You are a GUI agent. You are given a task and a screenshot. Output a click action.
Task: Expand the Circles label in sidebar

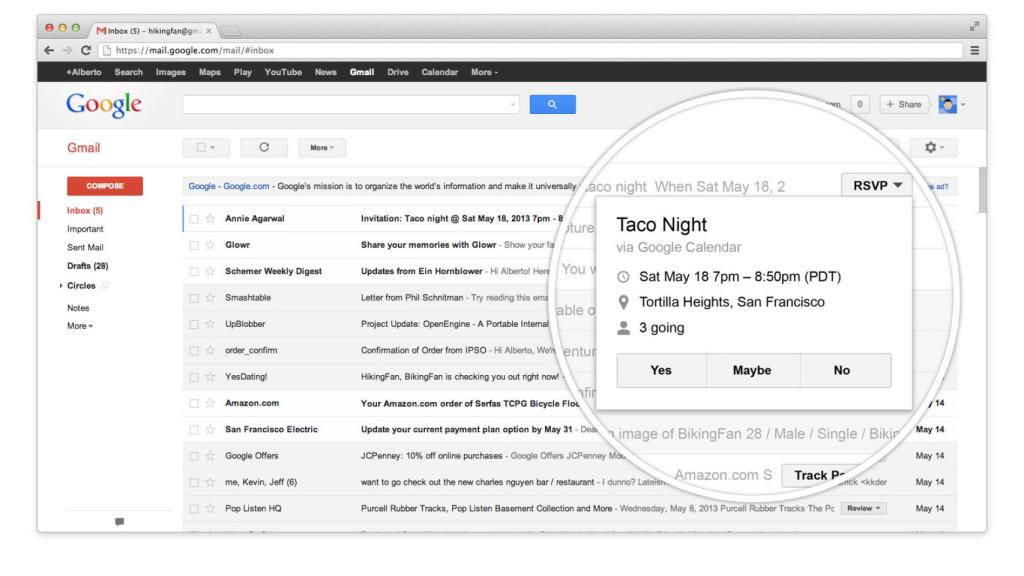click(x=61, y=285)
